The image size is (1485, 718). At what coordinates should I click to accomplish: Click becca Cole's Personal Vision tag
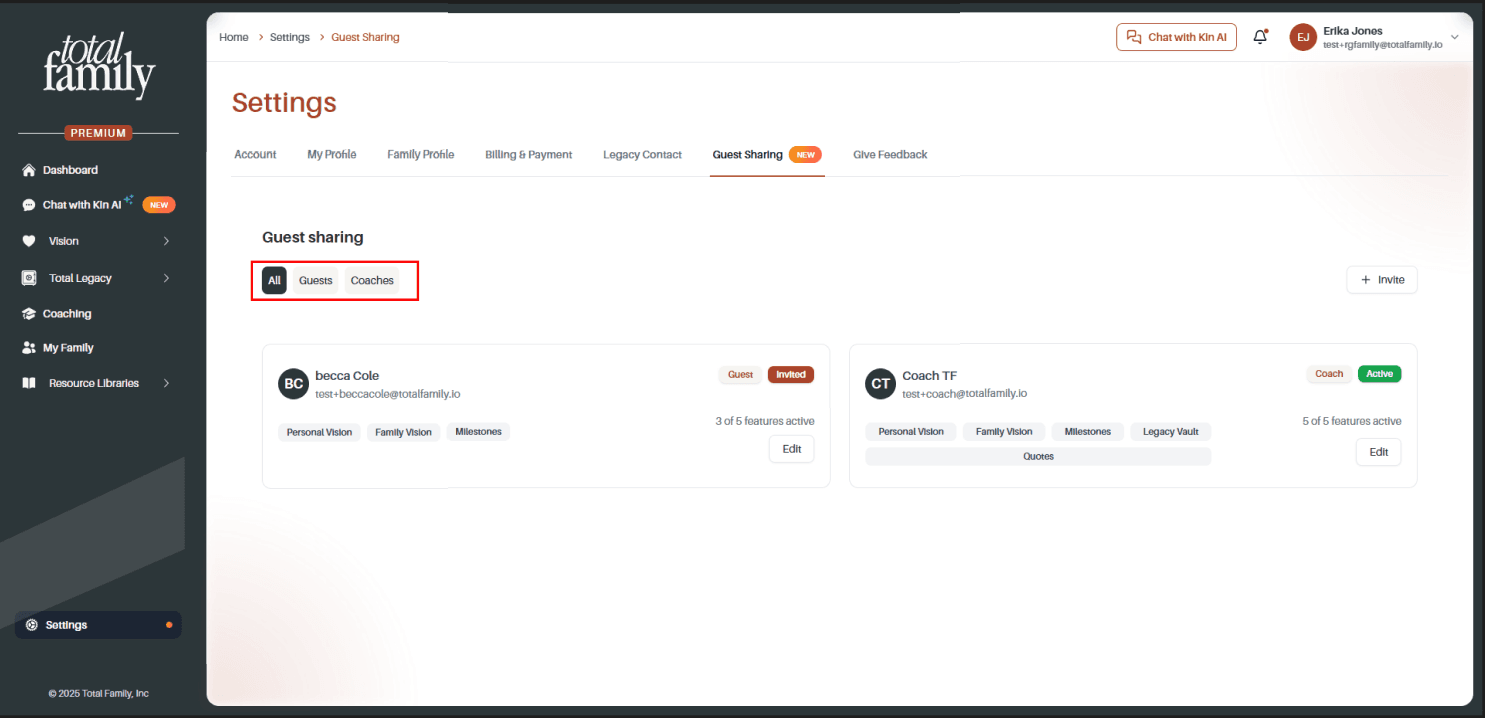click(x=319, y=432)
